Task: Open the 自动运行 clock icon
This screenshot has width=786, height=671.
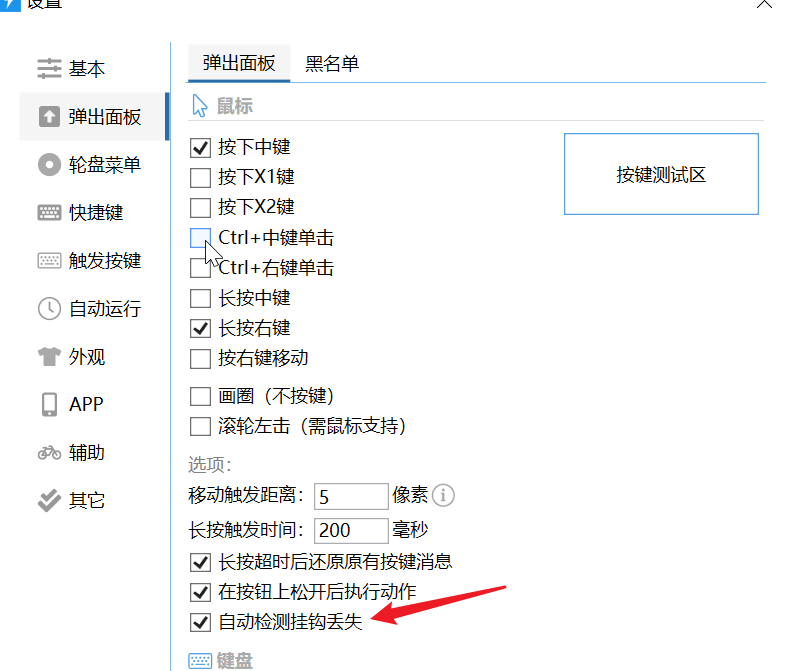Action: (x=49, y=308)
